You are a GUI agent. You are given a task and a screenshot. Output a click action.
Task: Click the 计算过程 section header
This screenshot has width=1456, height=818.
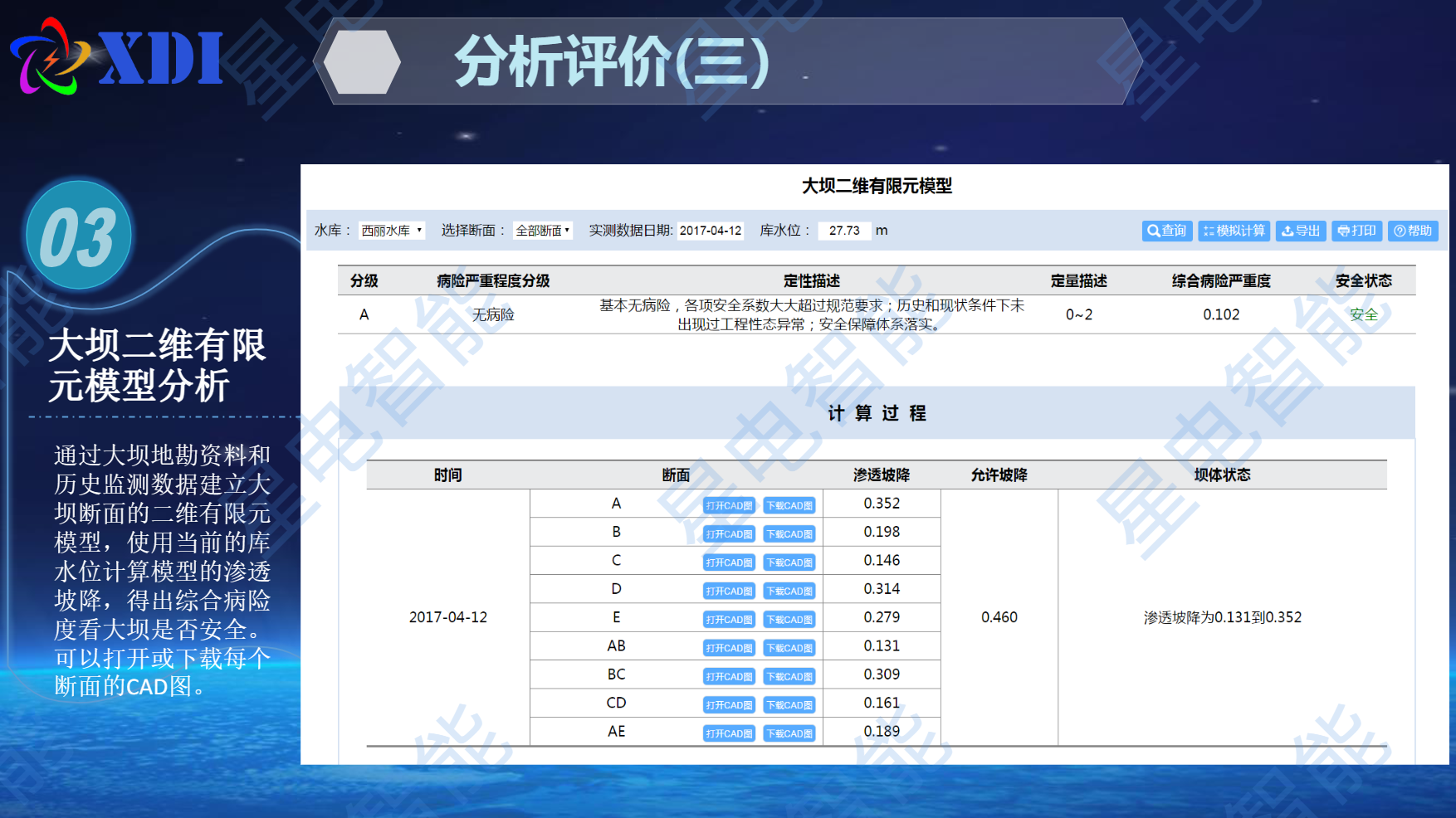coord(877,413)
